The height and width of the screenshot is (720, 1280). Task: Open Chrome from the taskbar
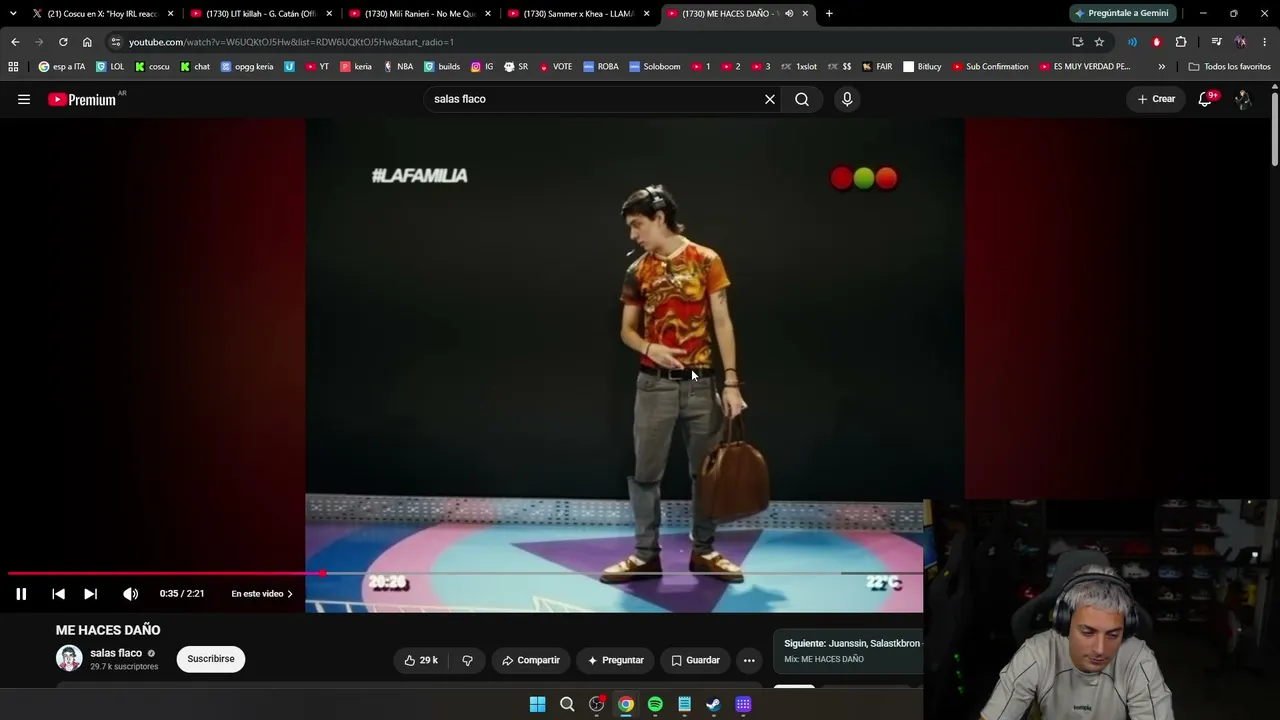(625, 704)
